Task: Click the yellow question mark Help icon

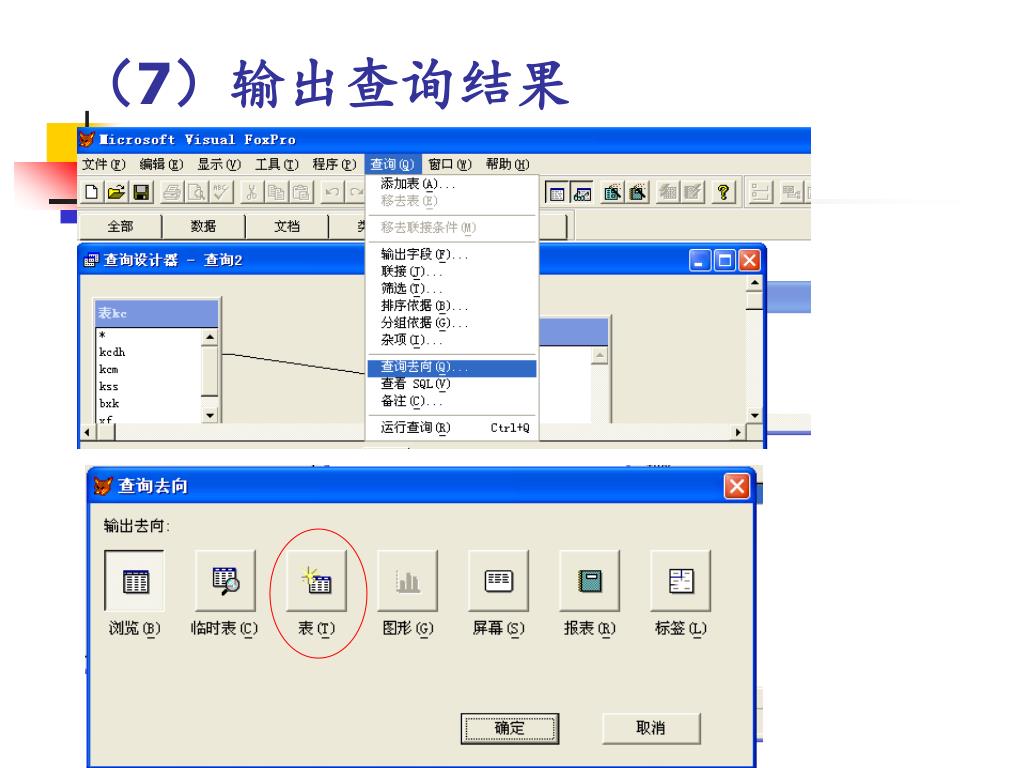Action: [x=723, y=193]
